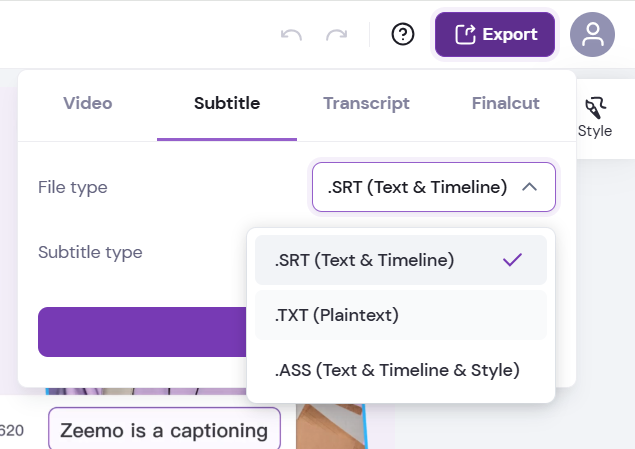Collapse the File type dropdown chevron
Image resolution: width=635 pixels, height=449 pixels.
[x=531, y=187]
